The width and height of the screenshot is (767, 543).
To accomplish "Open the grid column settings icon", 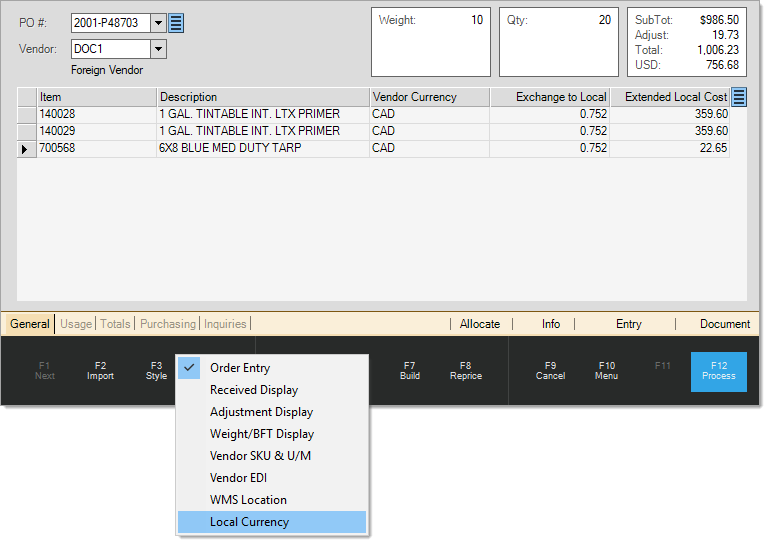I will point(739,97).
